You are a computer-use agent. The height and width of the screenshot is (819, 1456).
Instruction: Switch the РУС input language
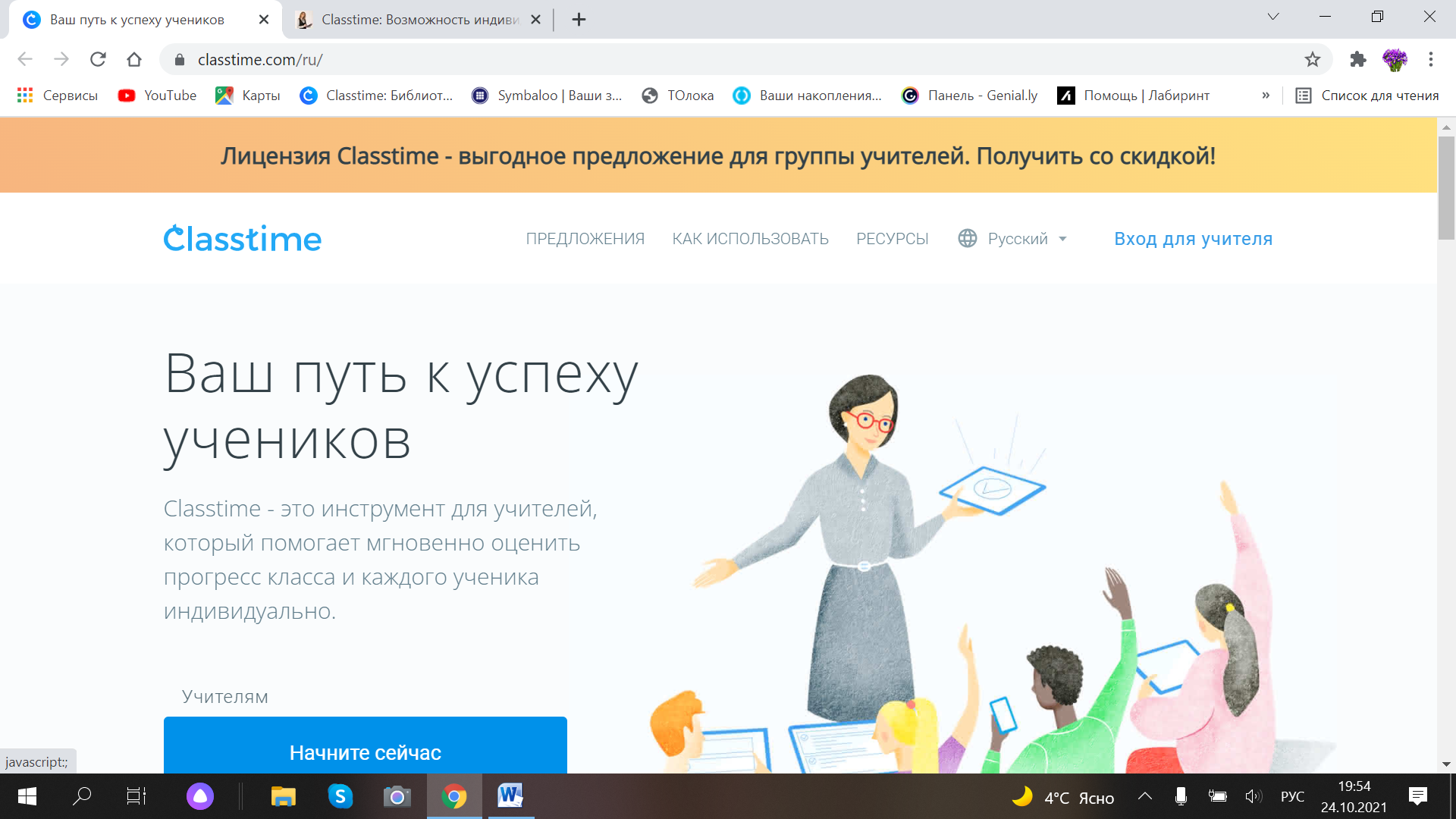[1293, 797]
